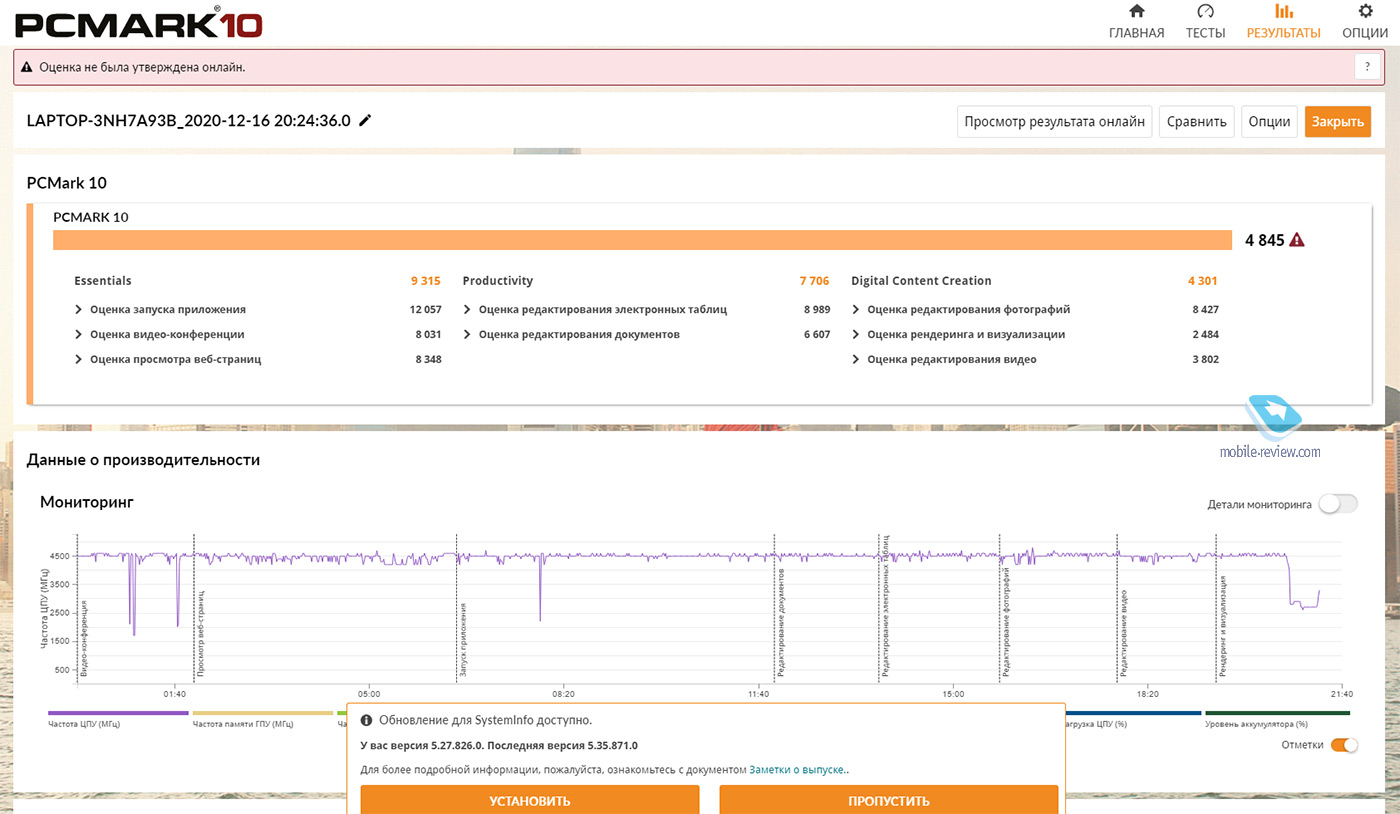Click the Essentials score 9 315

(x=426, y=281)
